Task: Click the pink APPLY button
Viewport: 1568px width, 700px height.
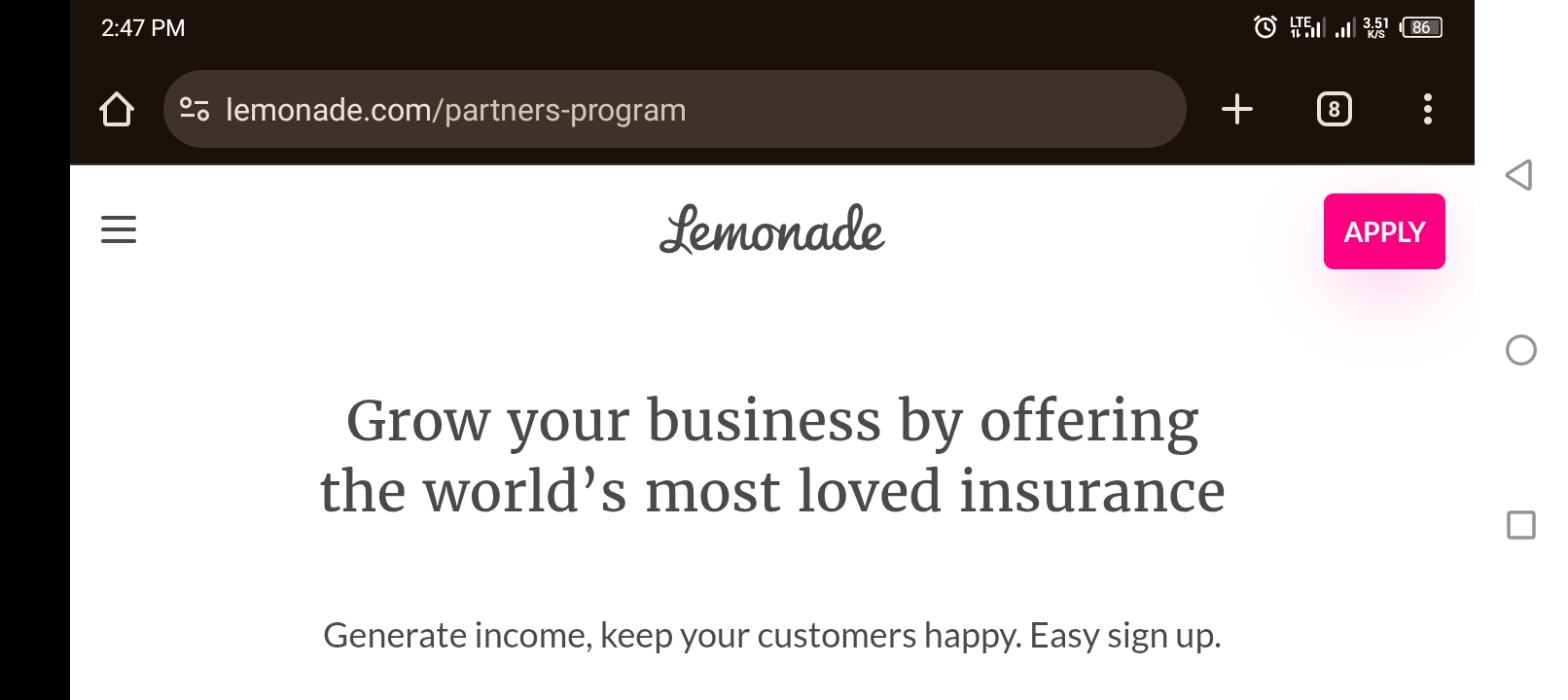Action: (1384, 231)
